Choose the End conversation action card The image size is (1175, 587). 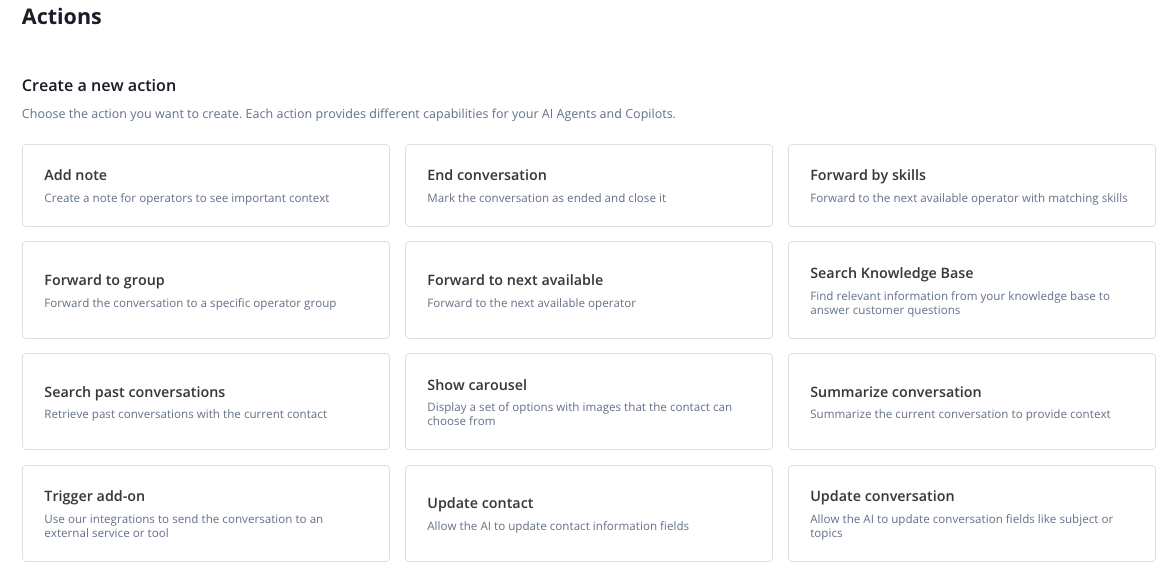click(588, 185)
